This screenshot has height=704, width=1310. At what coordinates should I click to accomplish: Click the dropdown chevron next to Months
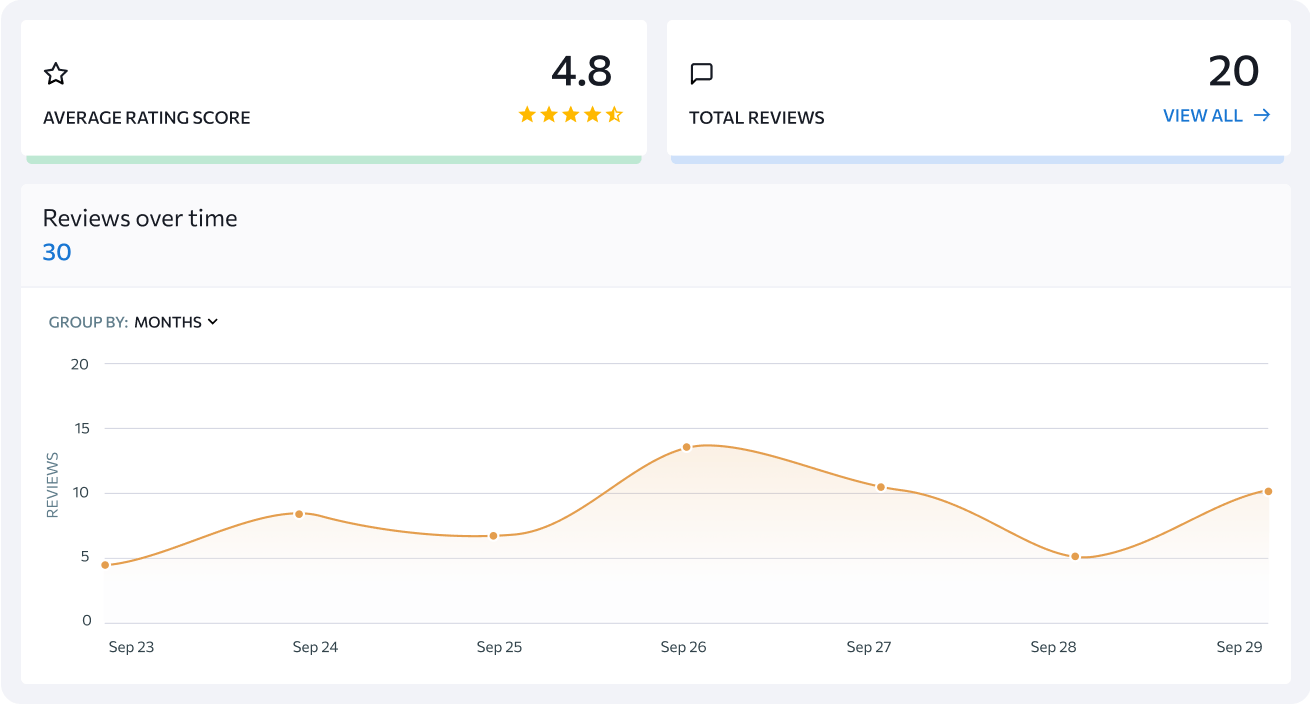[x=212, y=322]
